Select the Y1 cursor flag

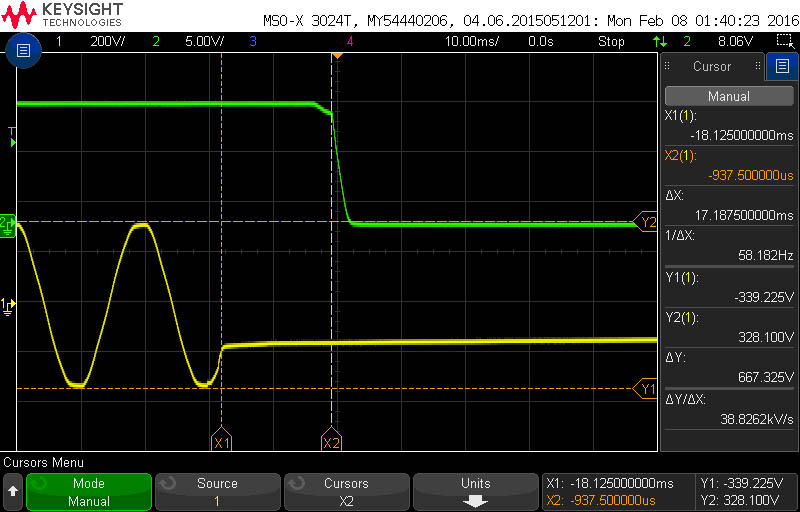[645, 389]
